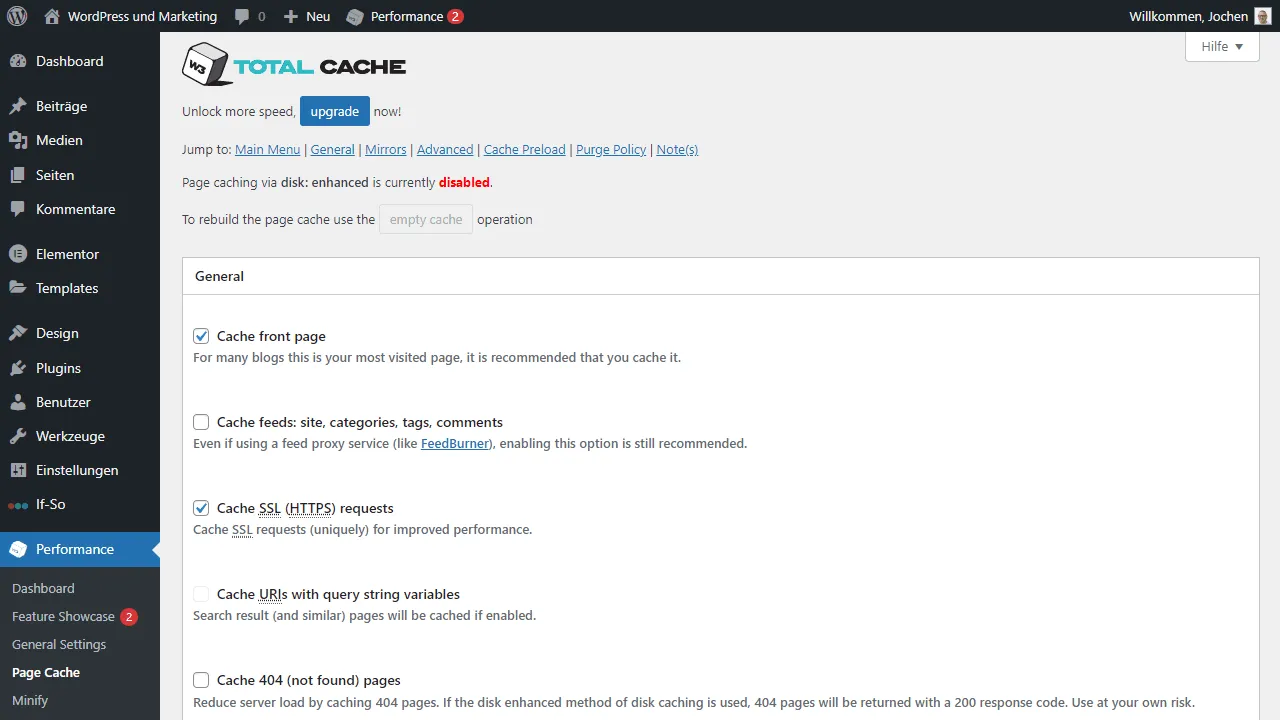1280x720 pixels.
Task: Open WordPress und Marketing site name
Action: [142, 16]
